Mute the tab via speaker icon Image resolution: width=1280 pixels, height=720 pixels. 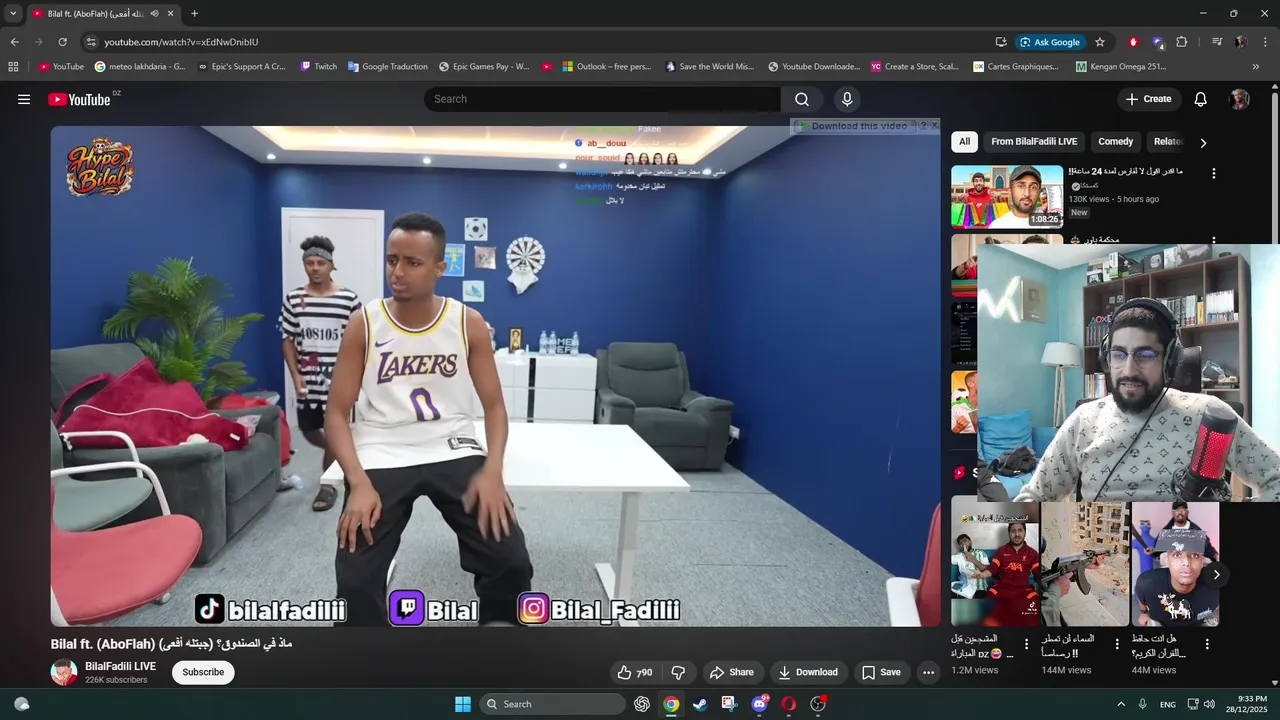[154, 14]
